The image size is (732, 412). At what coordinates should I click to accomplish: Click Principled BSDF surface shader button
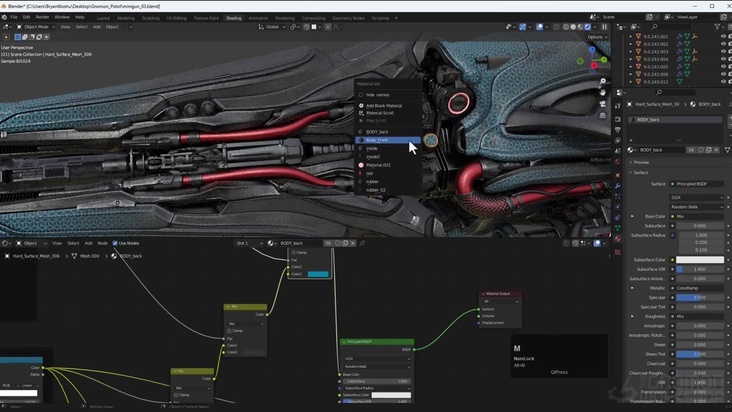(697, 184)
